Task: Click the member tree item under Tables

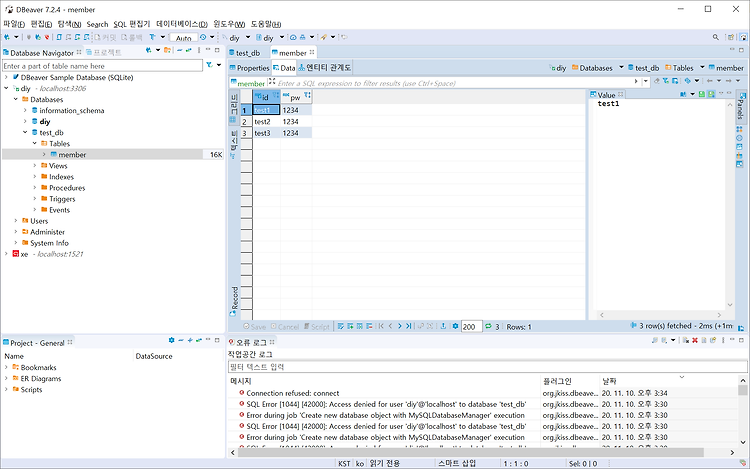Action: tap(72, 154)
